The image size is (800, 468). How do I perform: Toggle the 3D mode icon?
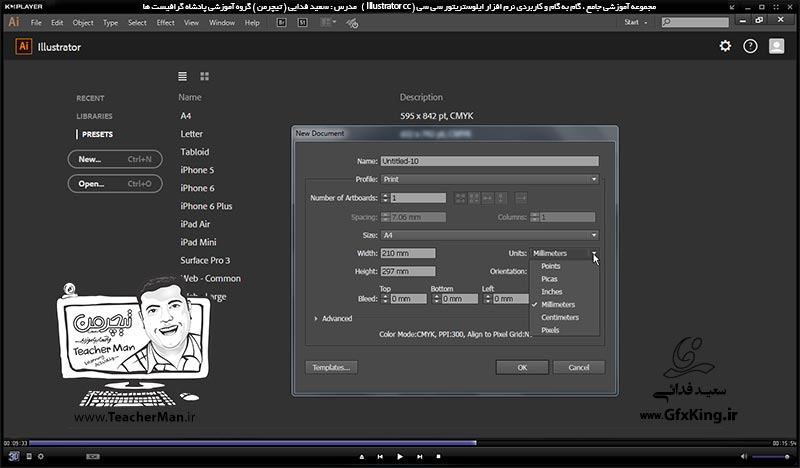[x=14, y=456]
